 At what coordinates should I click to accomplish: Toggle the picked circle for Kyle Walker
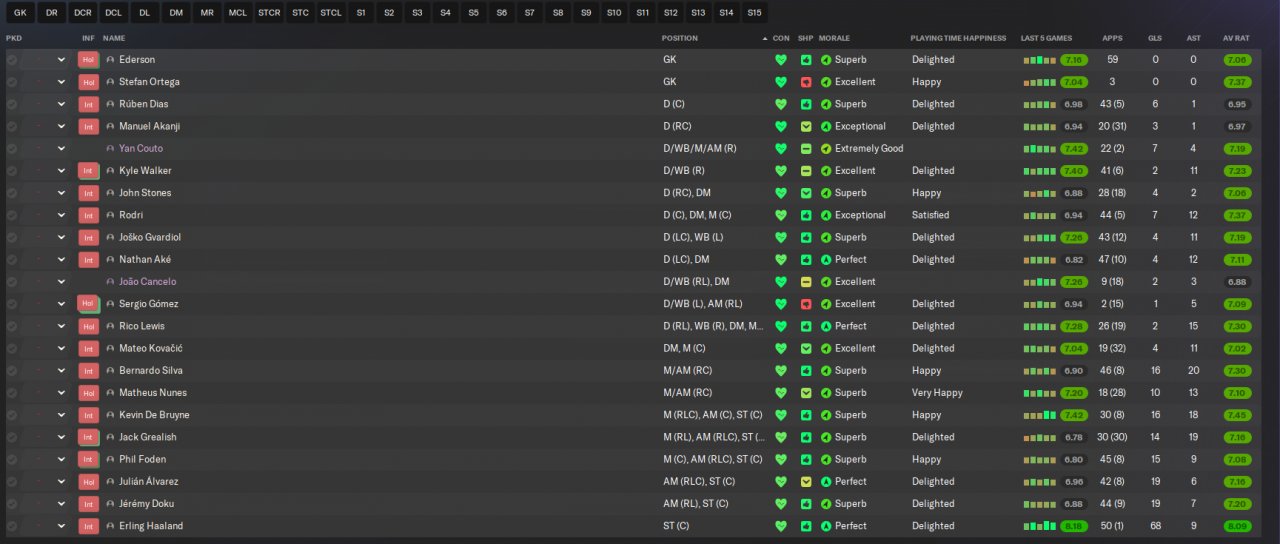(12, 171)
